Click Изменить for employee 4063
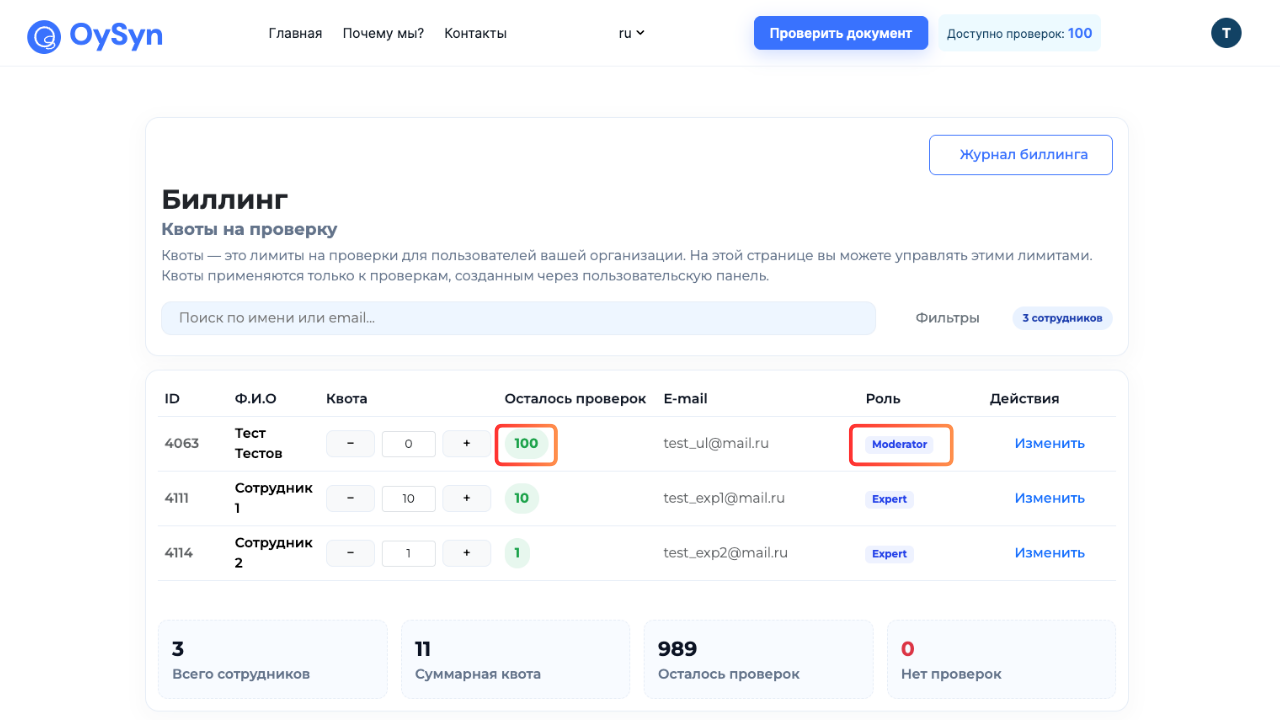 tap(1049, 443)
